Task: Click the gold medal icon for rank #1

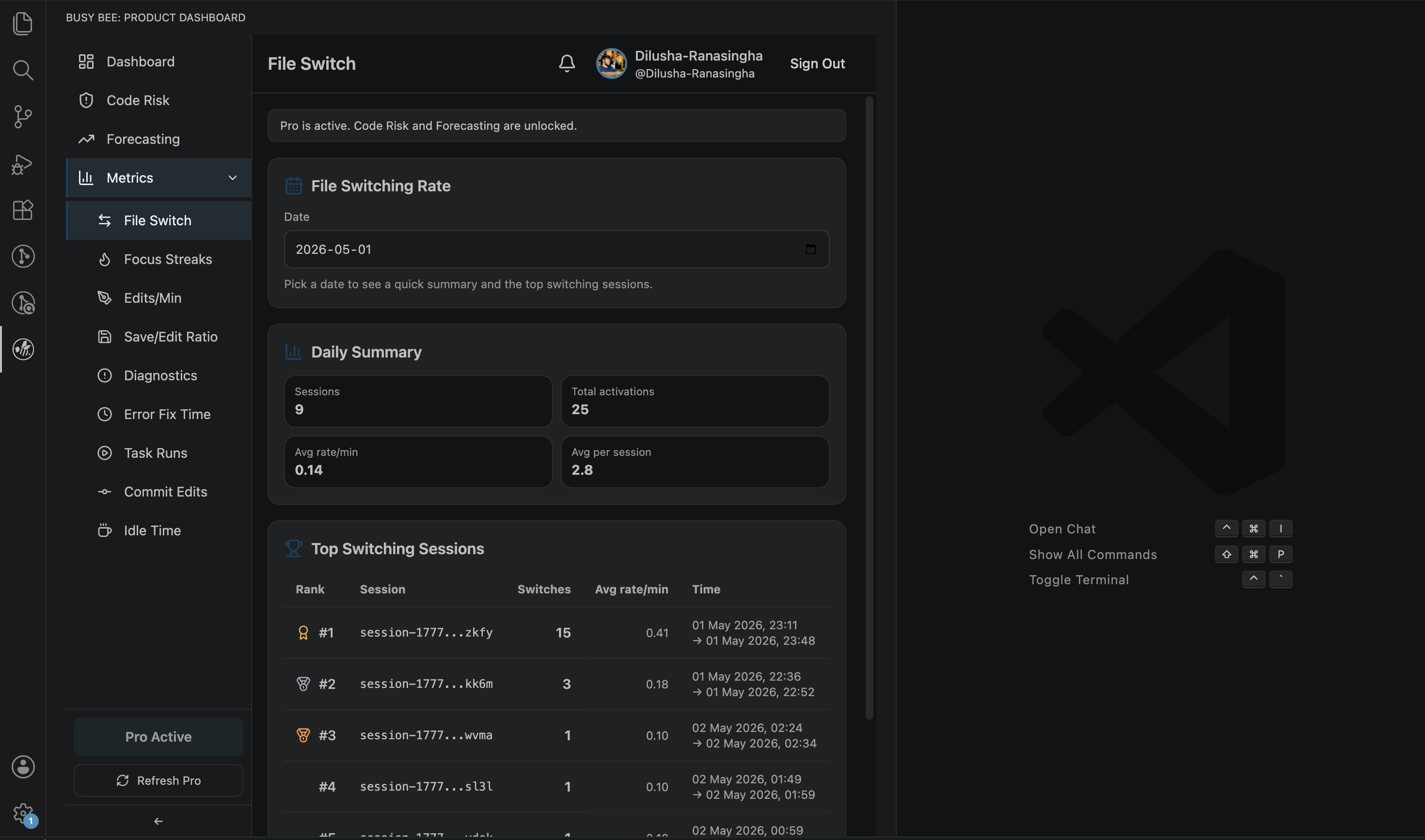Action: point(303,633)
